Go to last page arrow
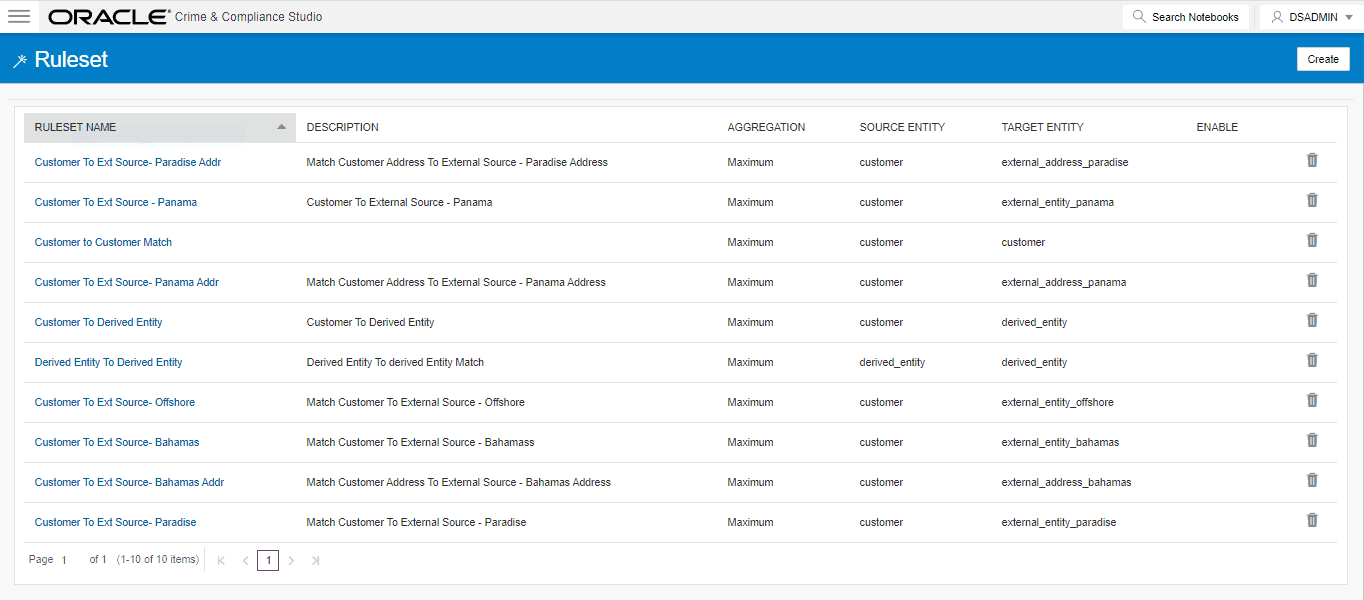This screenshot has height=600, width=1364. pyautogui.click(x=315, y=560)
